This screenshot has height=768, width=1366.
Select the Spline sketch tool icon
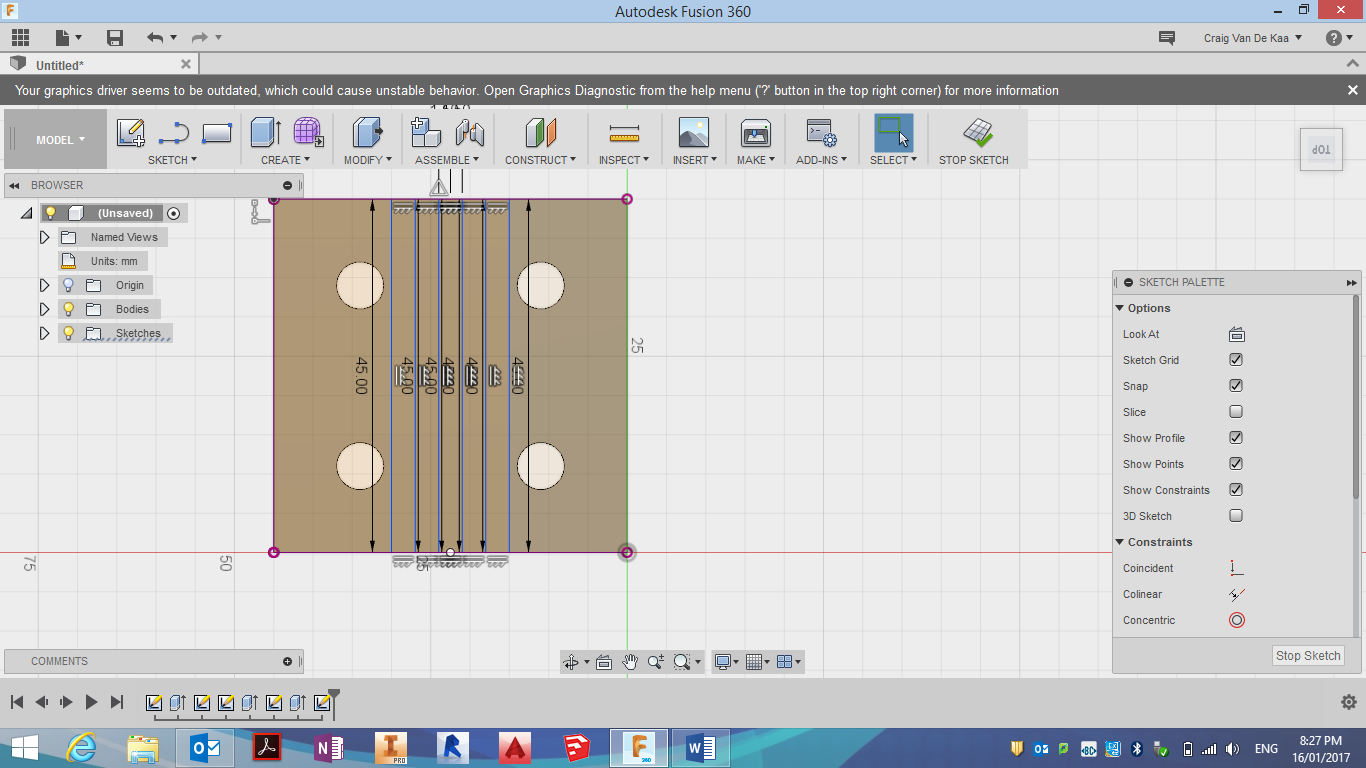[x=174, y=132]
